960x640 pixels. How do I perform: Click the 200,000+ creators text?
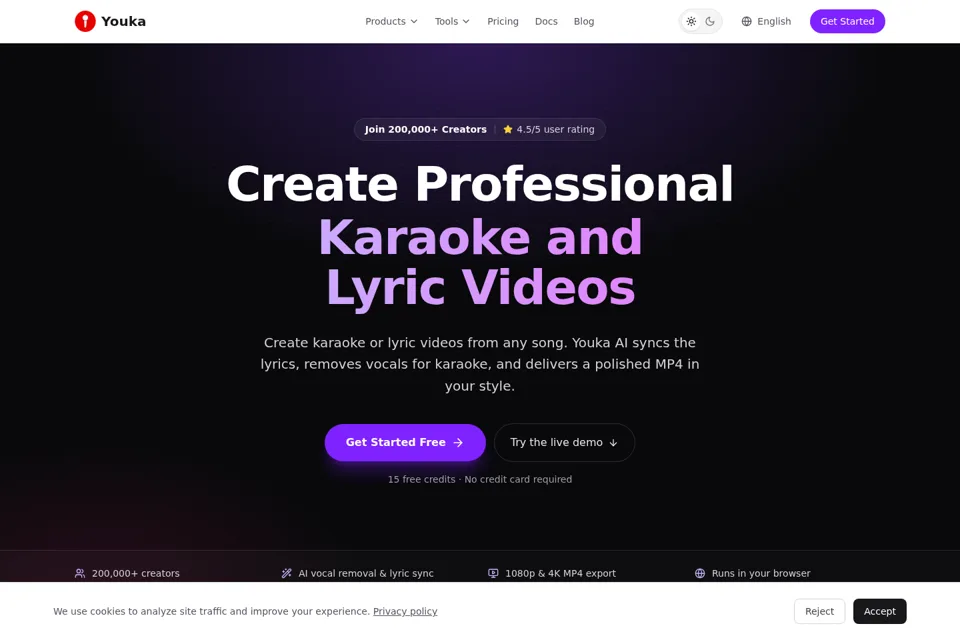coord(135,573)
